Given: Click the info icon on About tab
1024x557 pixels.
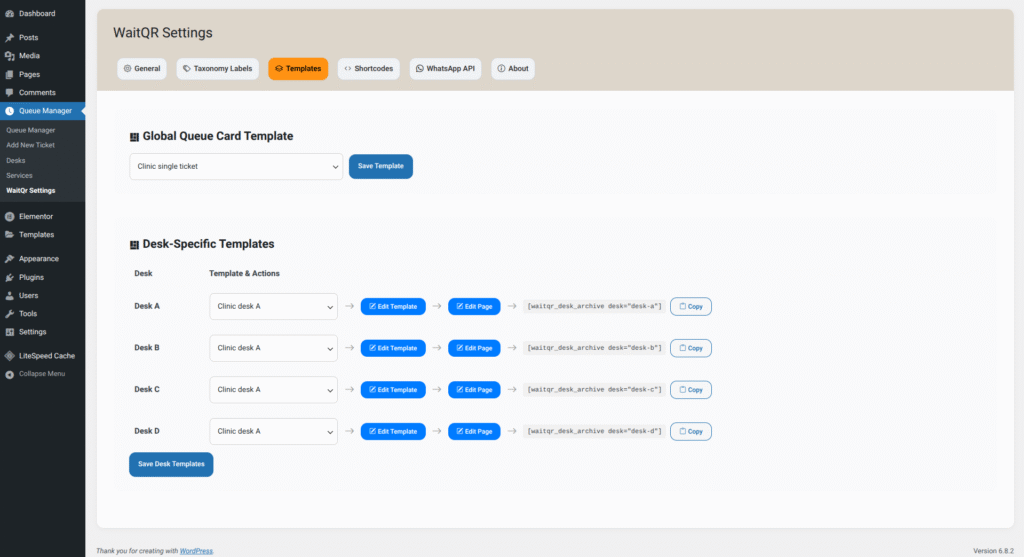Looking at the screenshot, I should [x=502, y=69].
